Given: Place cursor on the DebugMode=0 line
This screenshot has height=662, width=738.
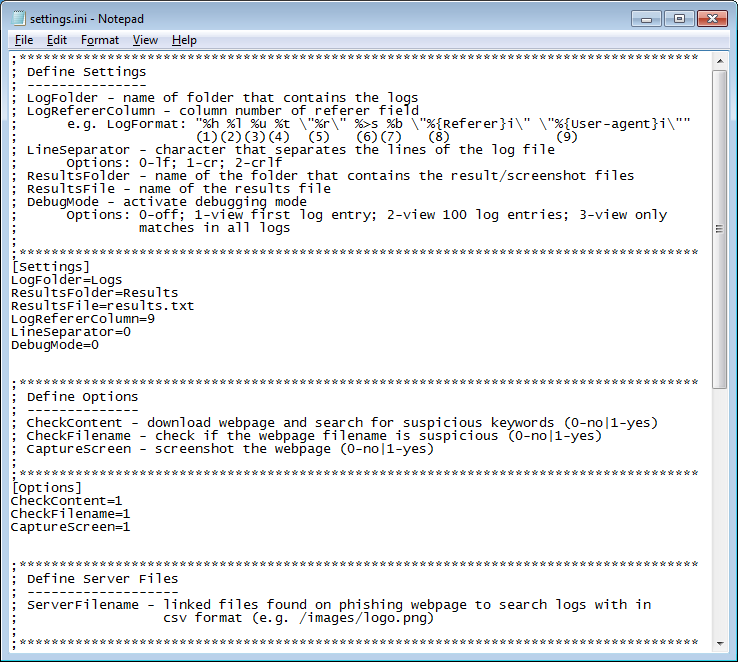Looking at the screenshot, I should [x=54, y=345].
